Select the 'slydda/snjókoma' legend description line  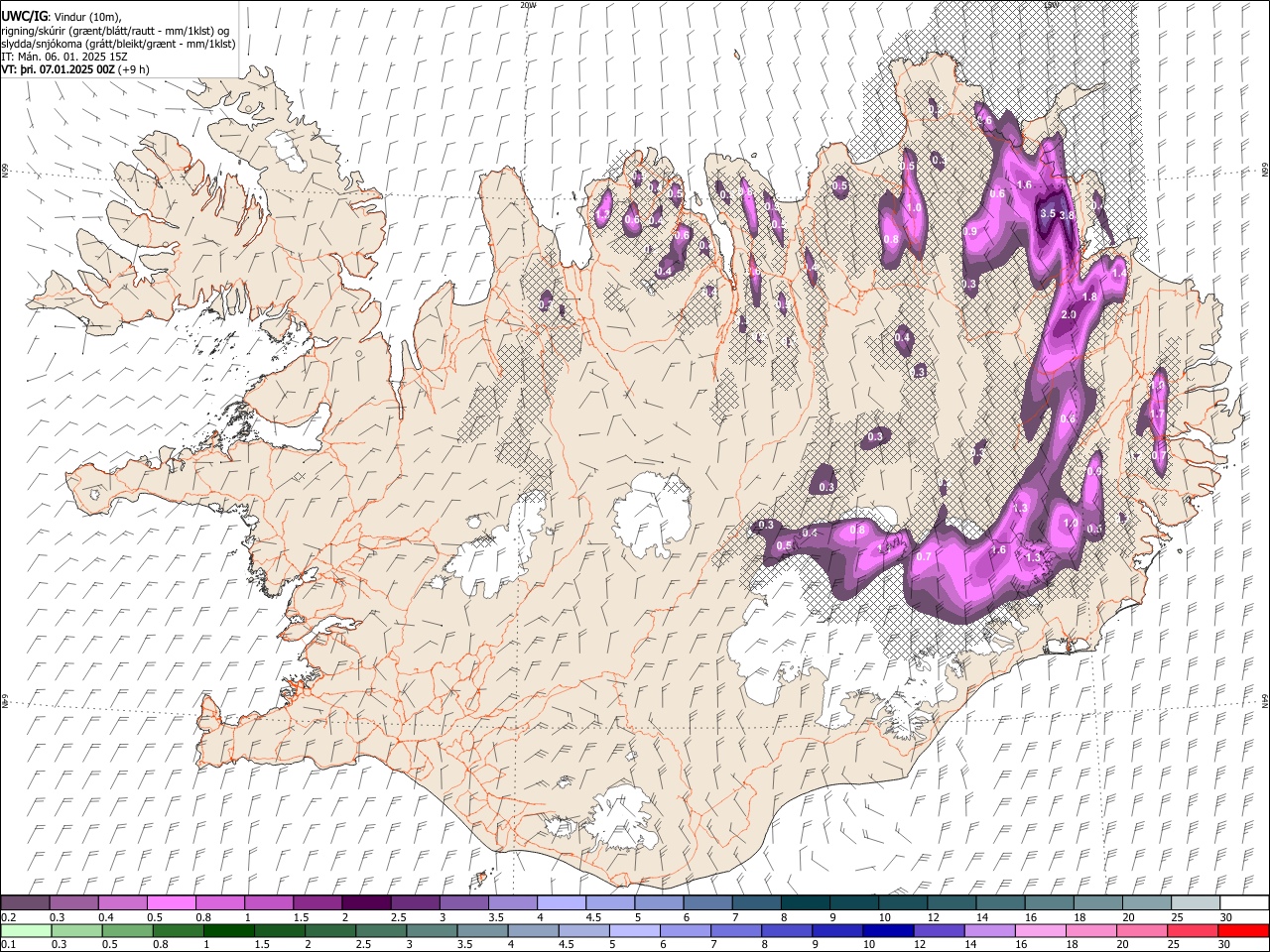pos(118,44)
